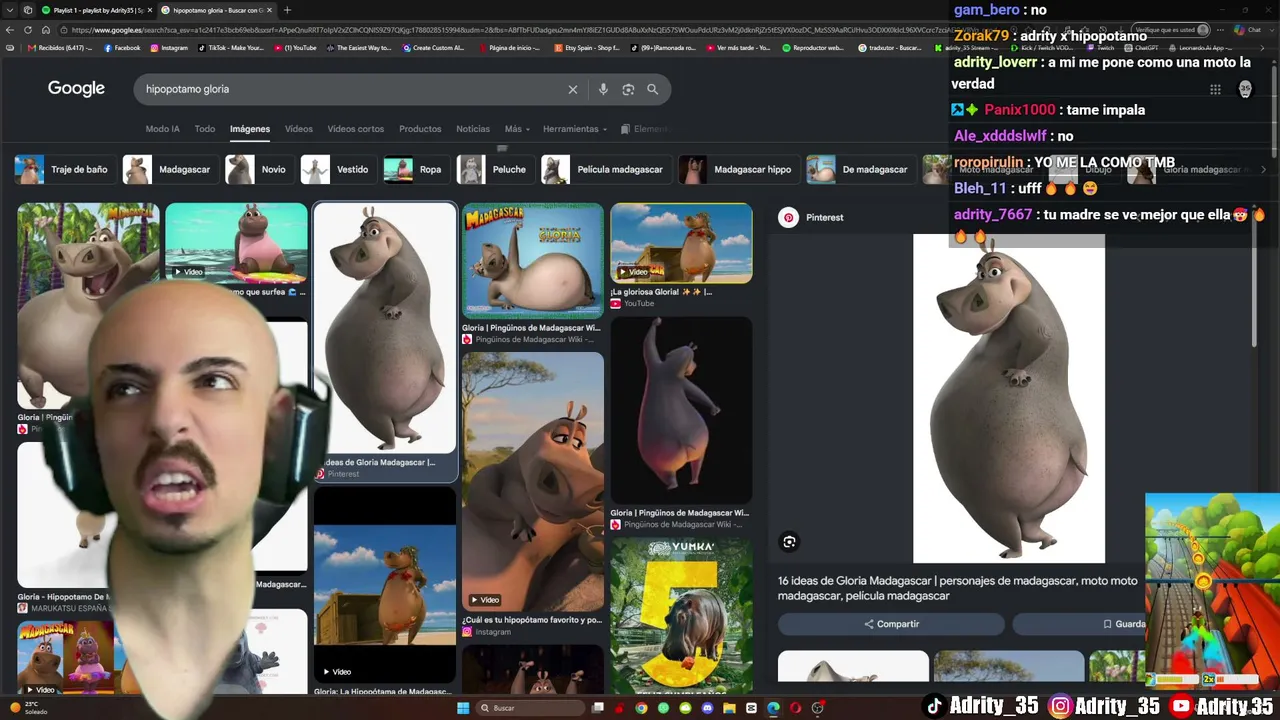Open the Recibidos Gmail bookmark
Viewport: 1280px width, 720px height.
(x=61, y=48)
